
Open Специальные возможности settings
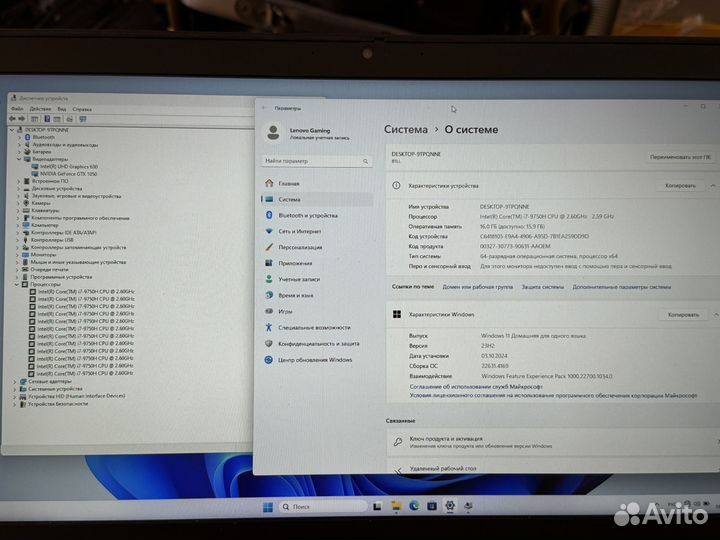pos(317,327)
